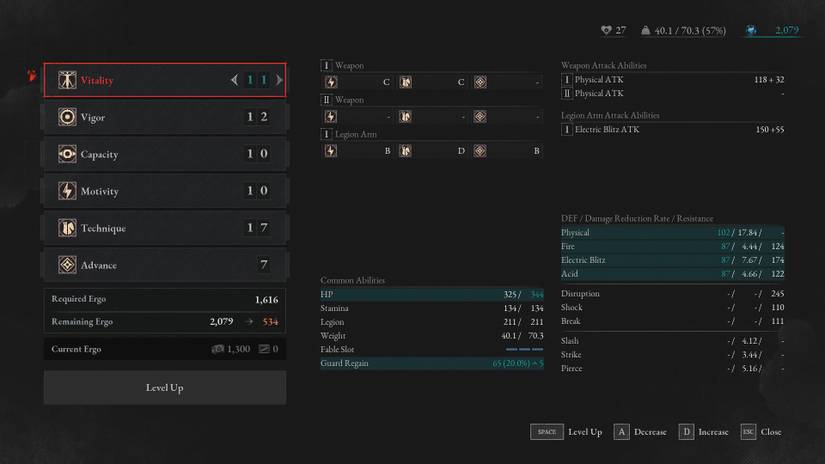Select the Capacity attribute row

[165, 154]
